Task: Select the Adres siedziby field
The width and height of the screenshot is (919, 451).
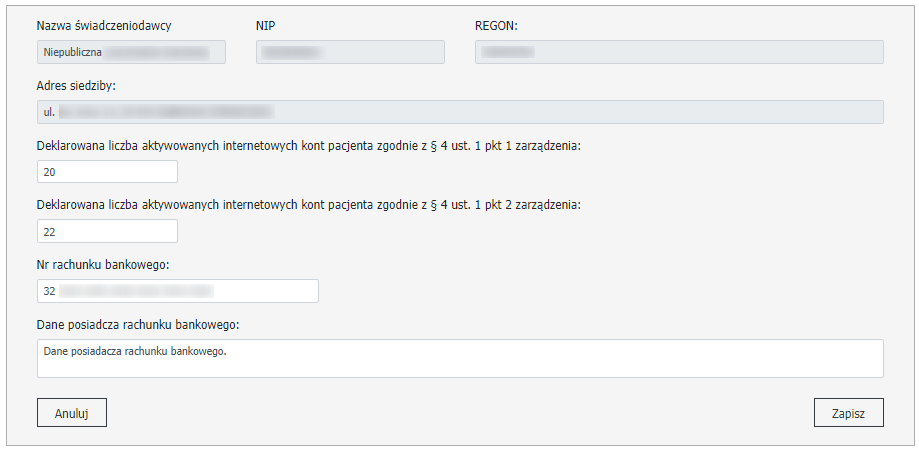Action: coord(460,112)
